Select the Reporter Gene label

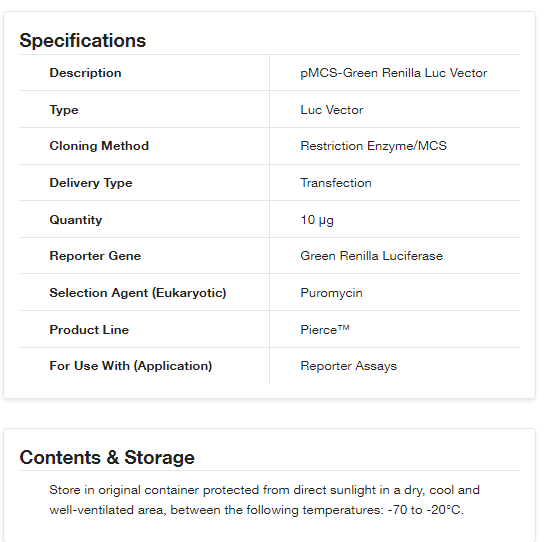click(95, 256)
